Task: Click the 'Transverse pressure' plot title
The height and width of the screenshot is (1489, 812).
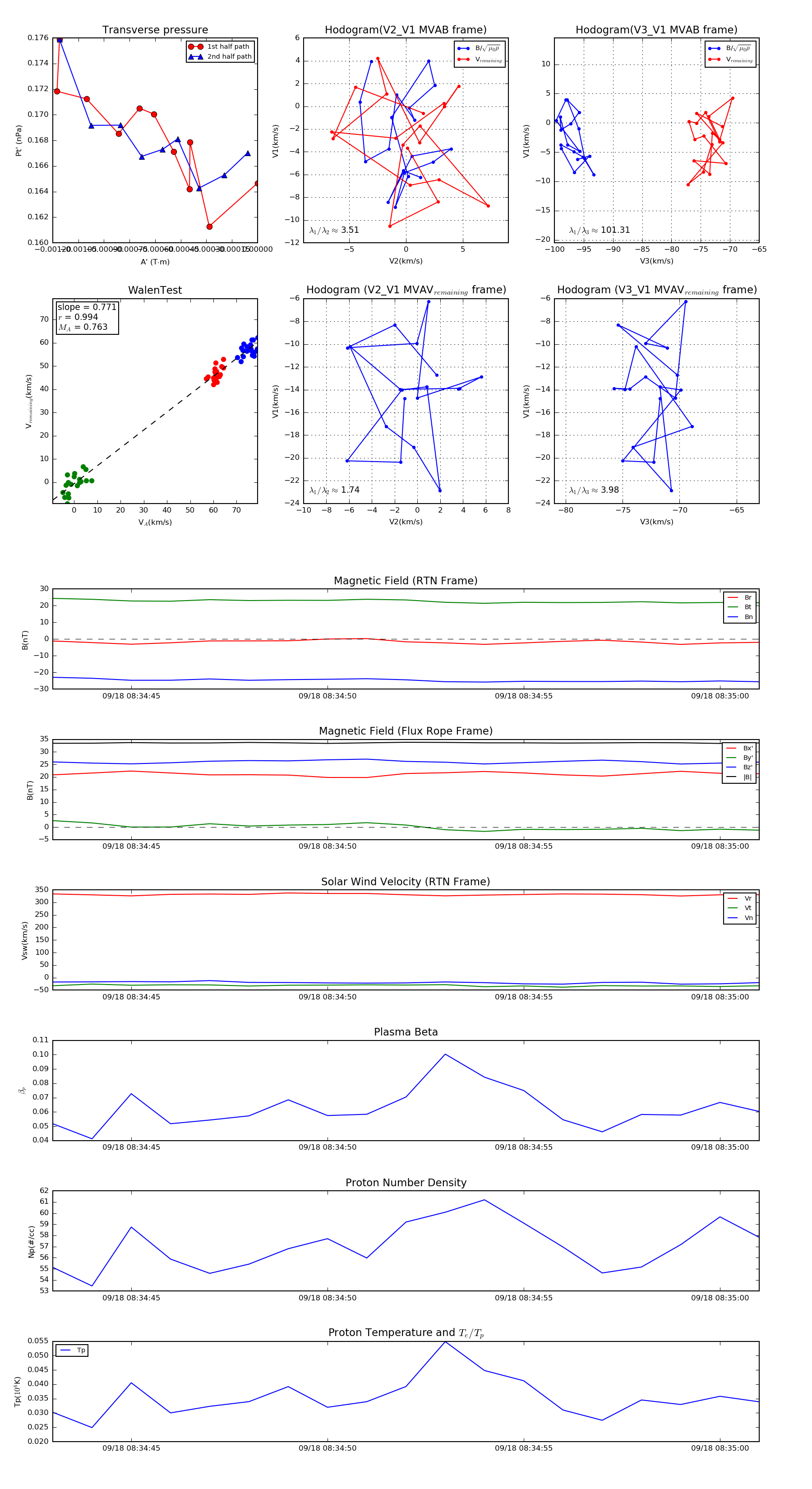Action: point(155,30)
